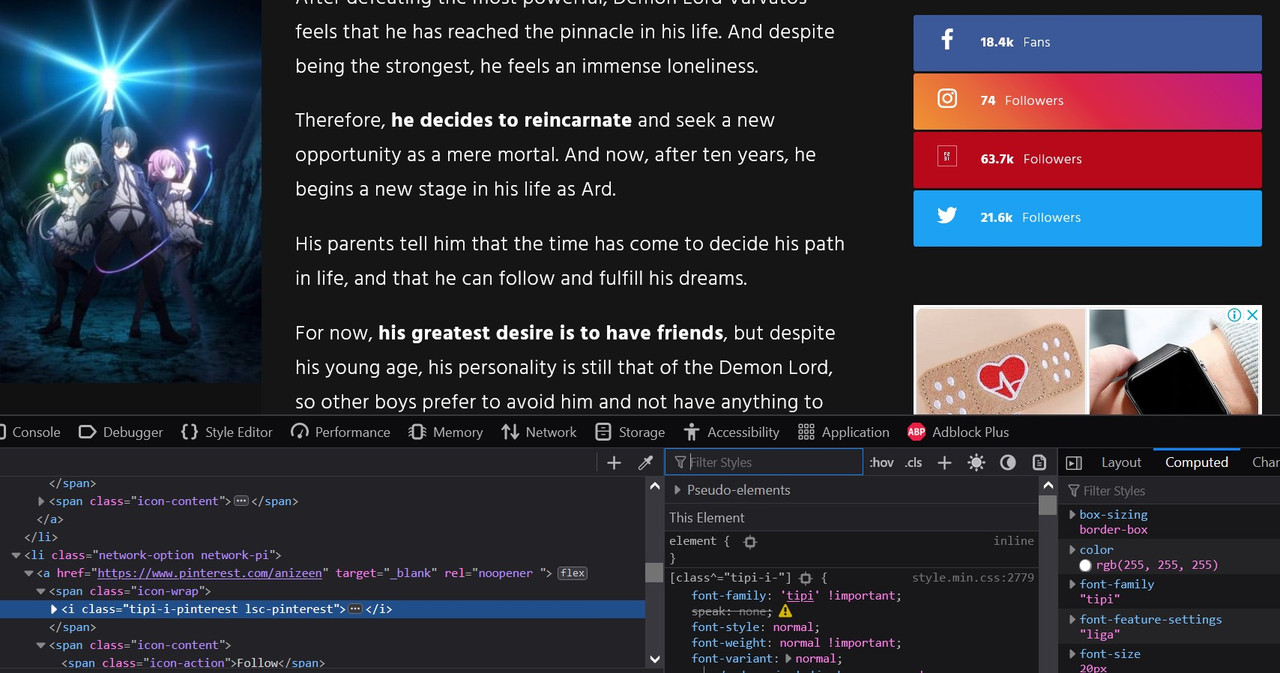Click the Style Editor braces icon
Image resolution: width=1280 pixels, height=673 pixels.
189,432
